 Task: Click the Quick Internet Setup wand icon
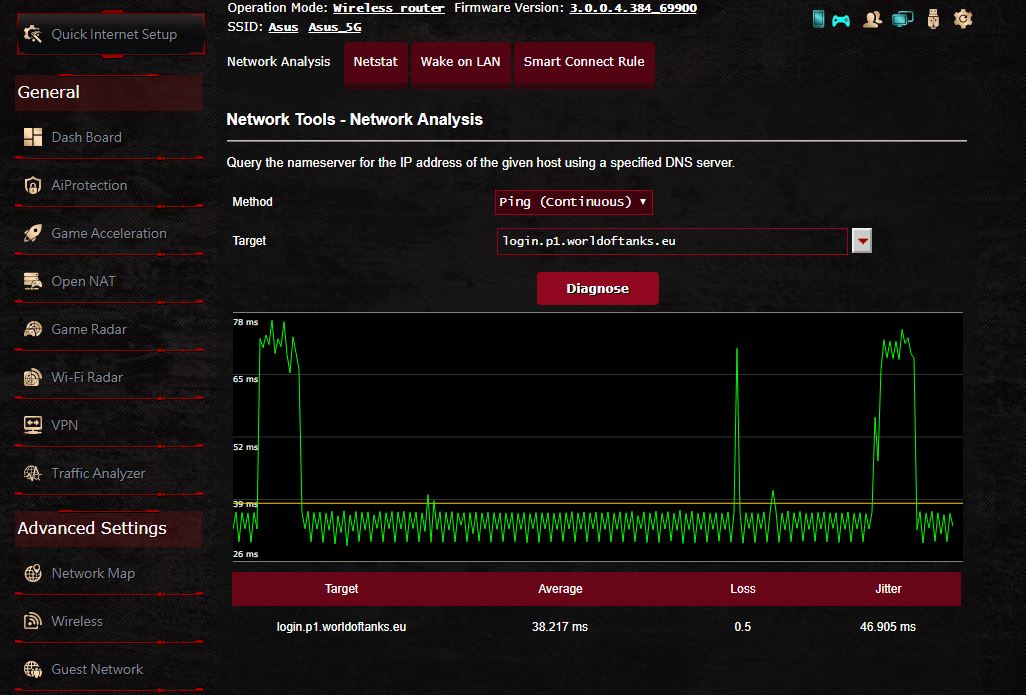33,34
